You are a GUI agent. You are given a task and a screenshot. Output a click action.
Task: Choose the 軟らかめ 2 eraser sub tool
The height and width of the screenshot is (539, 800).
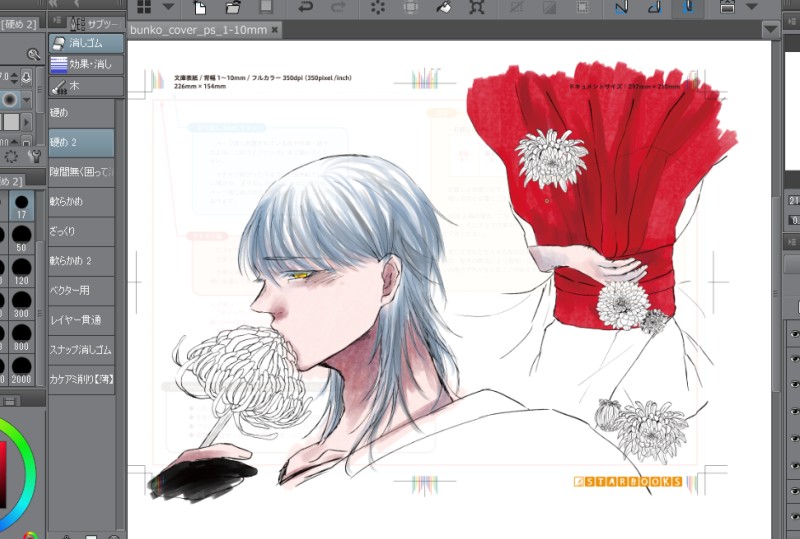81,261
